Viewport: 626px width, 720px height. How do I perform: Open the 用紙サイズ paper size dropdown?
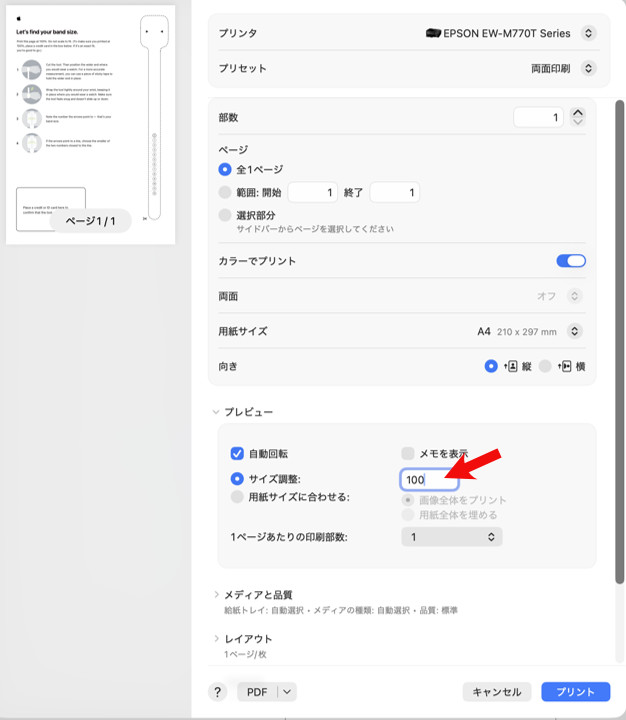[x=574, y=331]
